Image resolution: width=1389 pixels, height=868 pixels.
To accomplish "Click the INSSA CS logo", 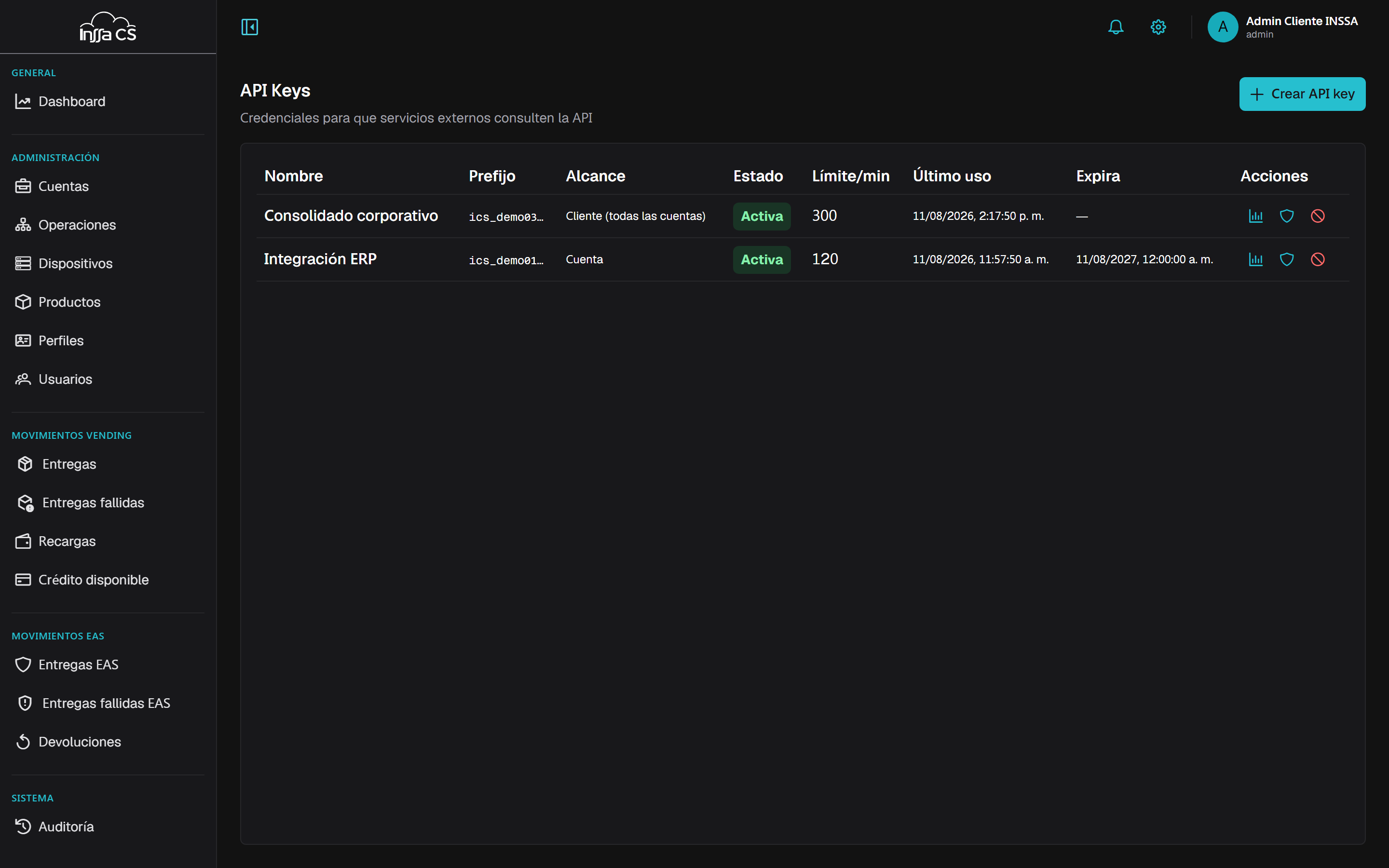I will 108,27.
